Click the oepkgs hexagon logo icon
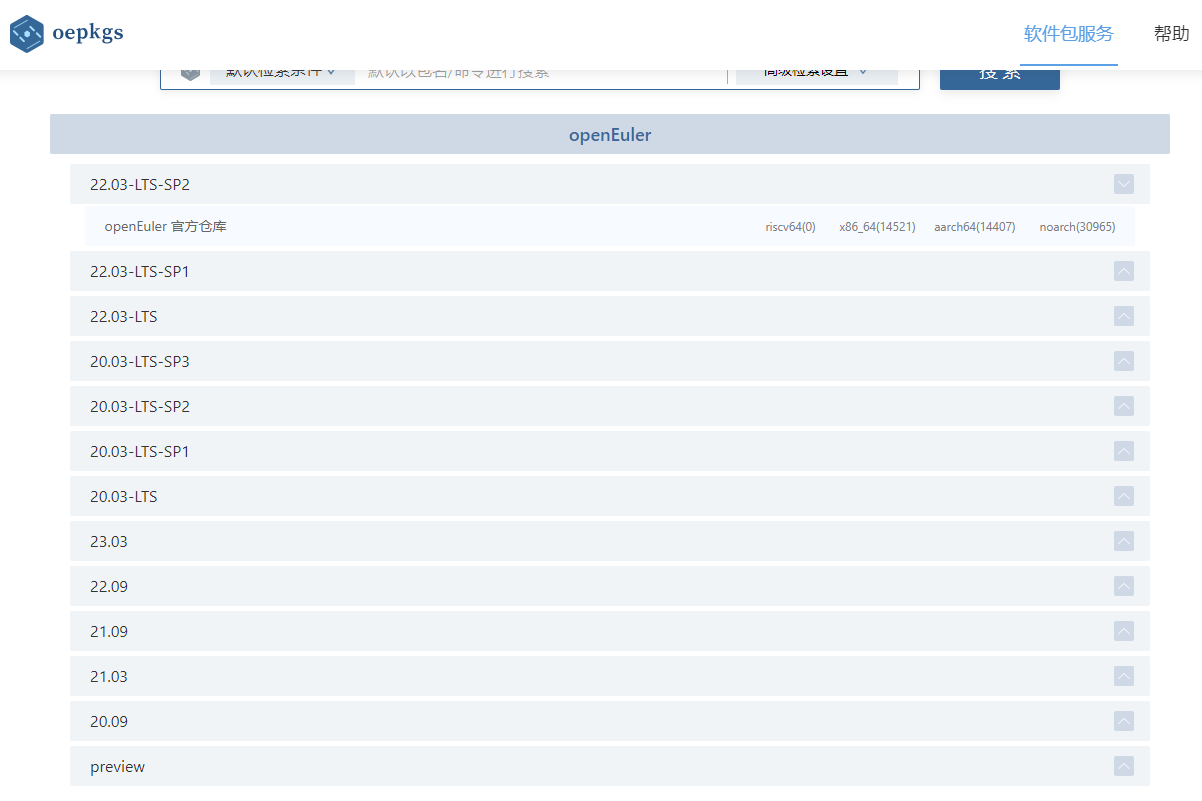Image resolution: width=1202 pixels, height=801 pixels. click(x=27, y=34)
